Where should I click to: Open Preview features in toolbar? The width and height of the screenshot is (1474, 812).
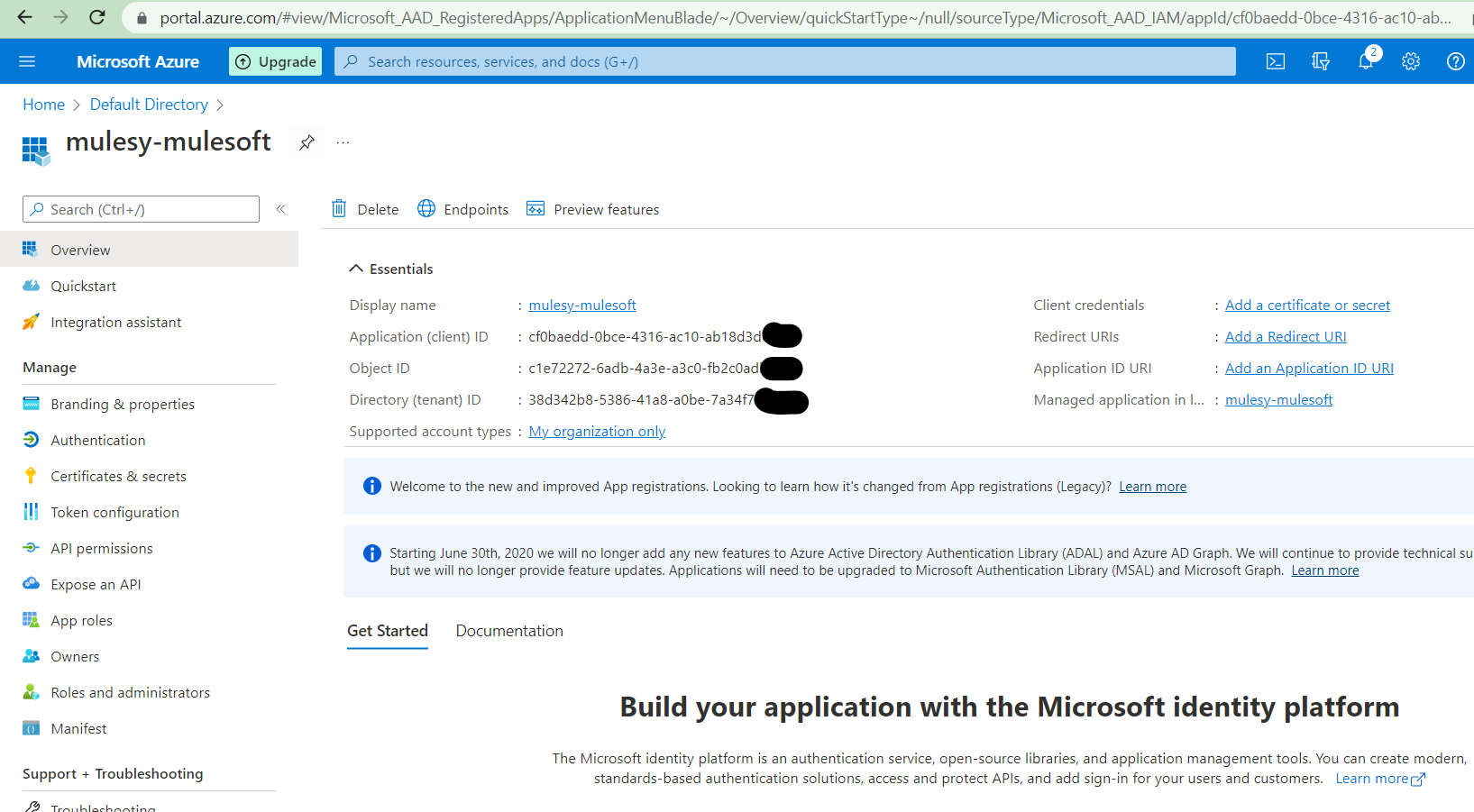coord(593,209)
